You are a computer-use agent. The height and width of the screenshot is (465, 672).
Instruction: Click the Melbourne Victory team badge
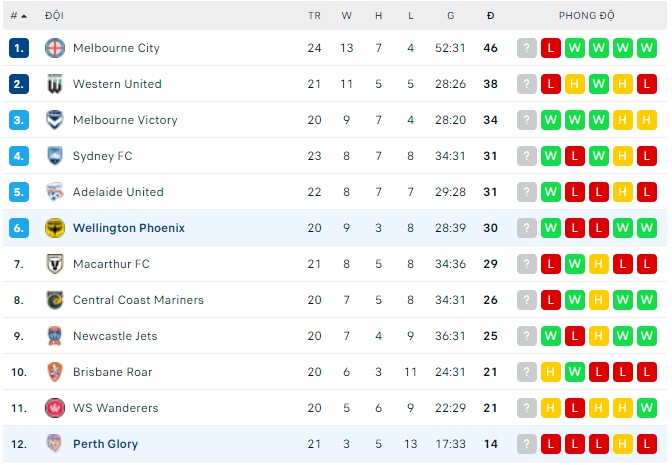[55, 120]
